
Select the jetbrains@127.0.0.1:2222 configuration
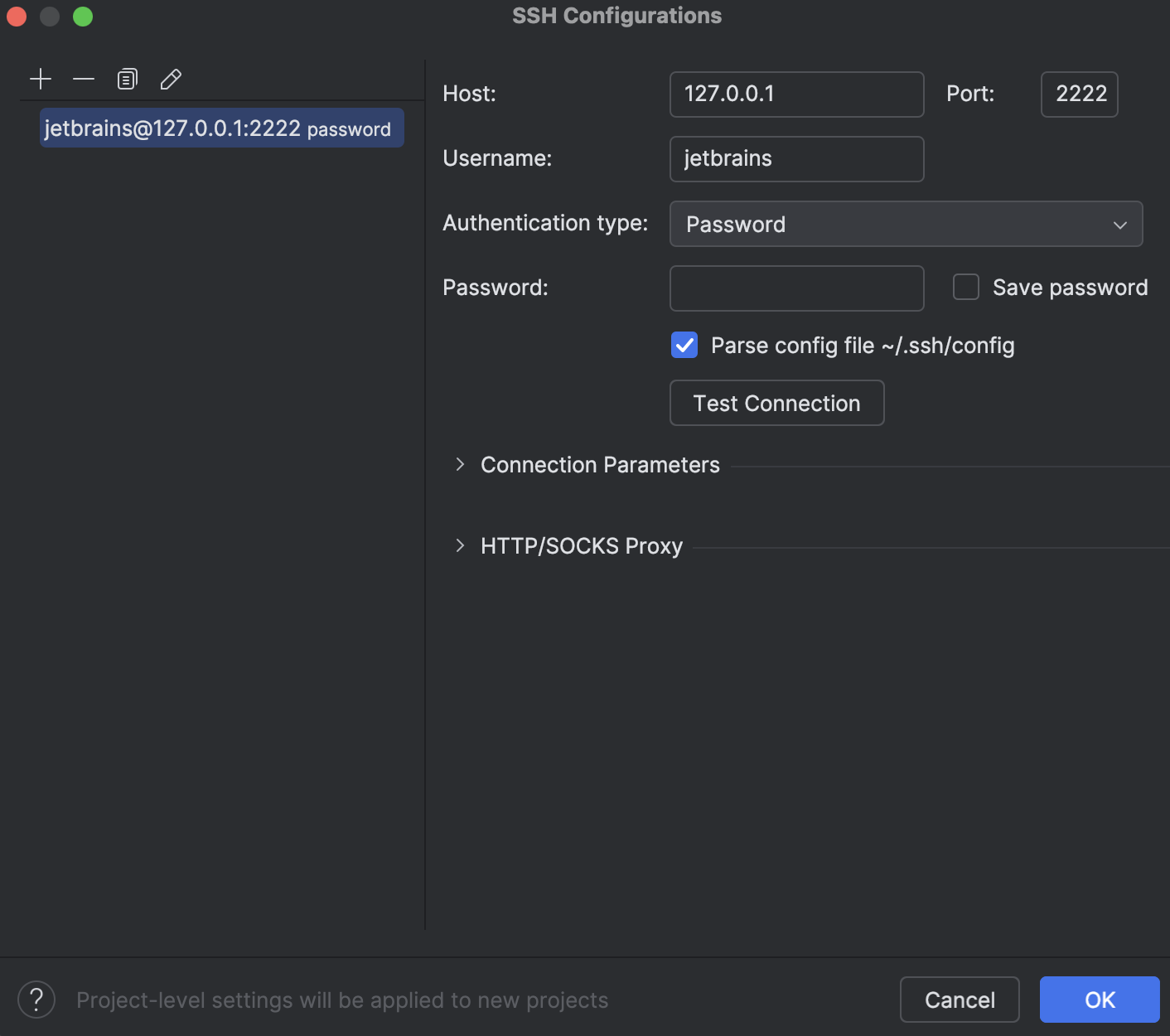coord(220,128)
